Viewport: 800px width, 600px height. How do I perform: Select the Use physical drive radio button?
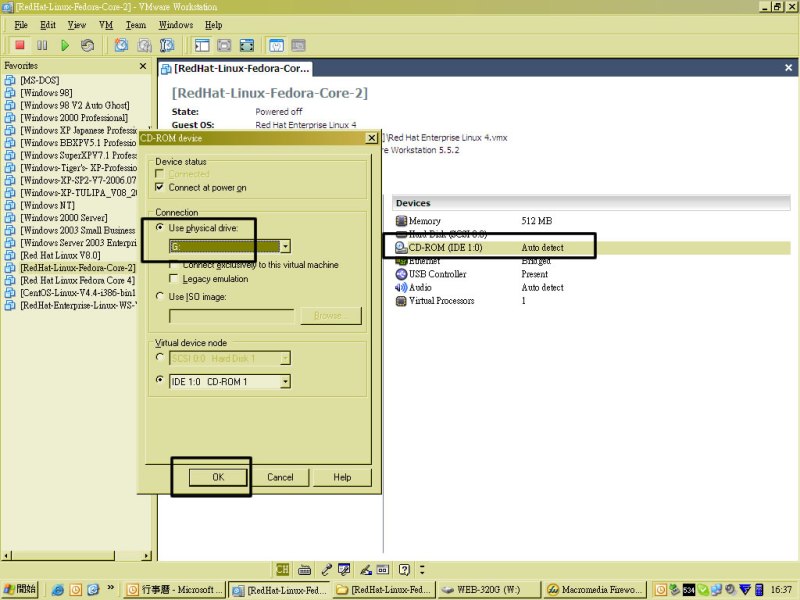pyautogui.click(x=160, y=228)
